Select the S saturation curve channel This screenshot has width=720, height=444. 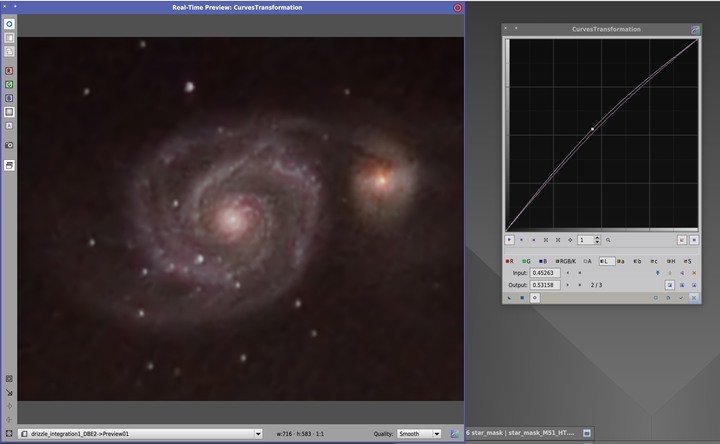687,261
